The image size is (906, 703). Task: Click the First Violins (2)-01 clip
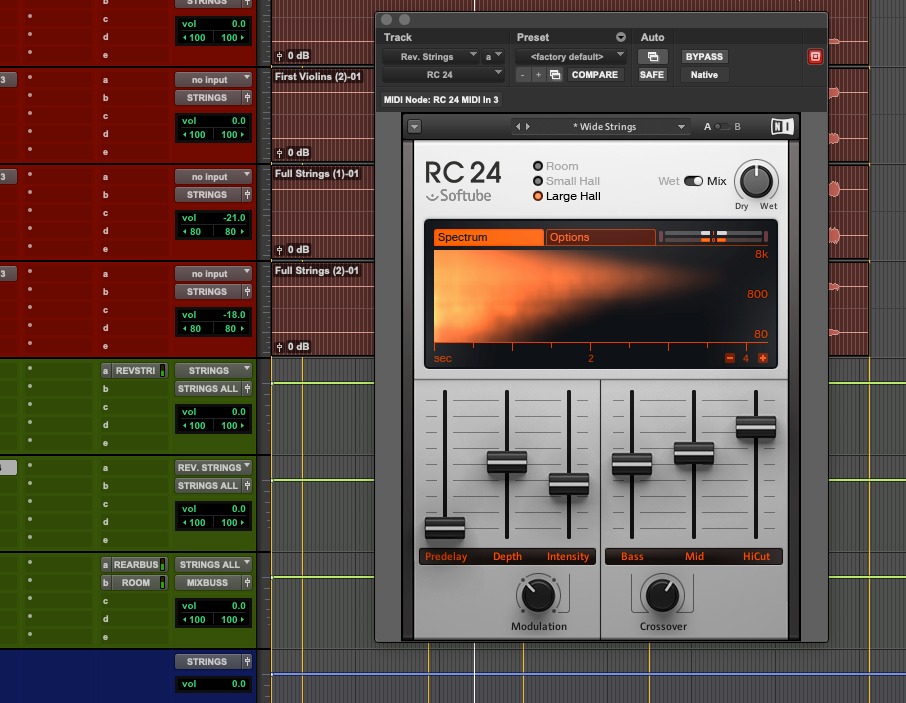(x=318, y=77)
